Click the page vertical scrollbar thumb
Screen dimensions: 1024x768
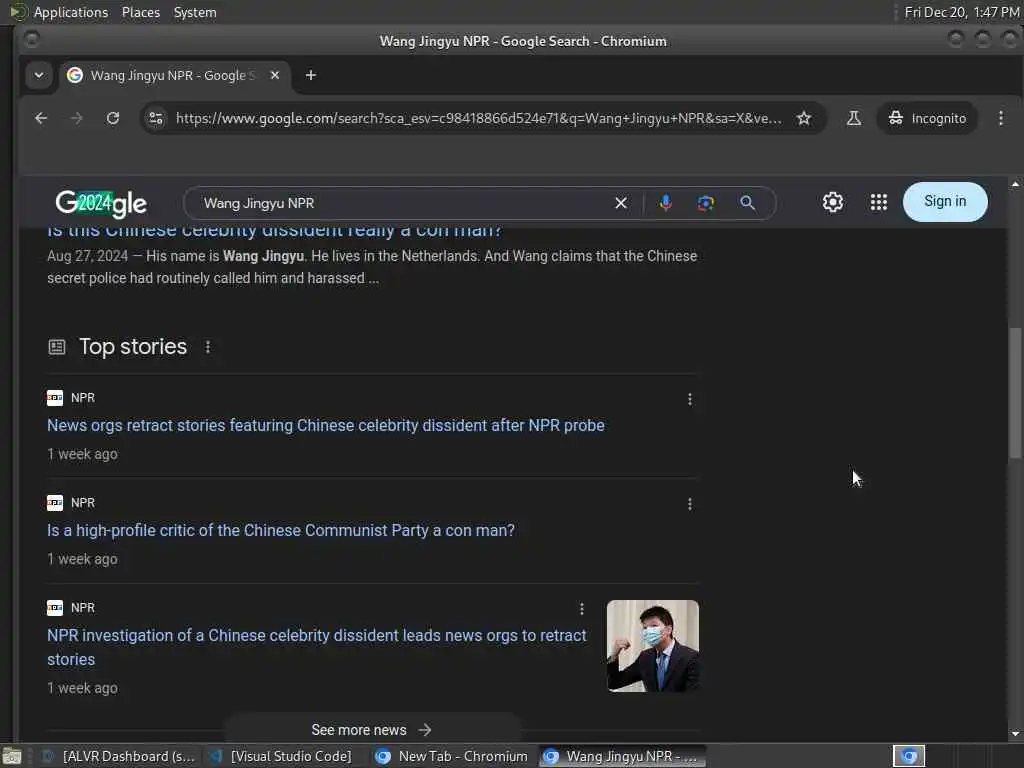(x=1015, y=393)
